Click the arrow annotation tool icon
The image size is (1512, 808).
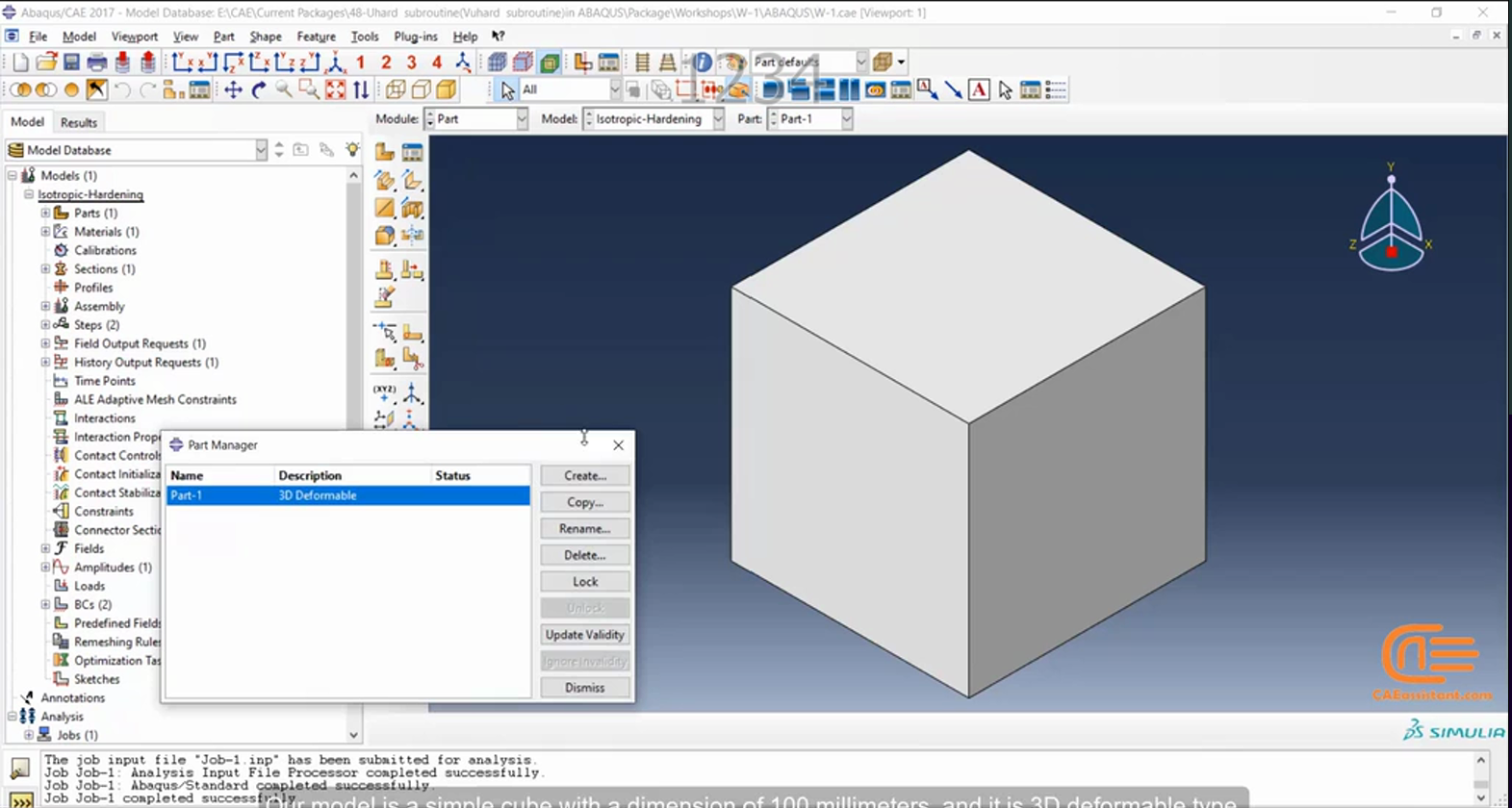tap(953, 89)
